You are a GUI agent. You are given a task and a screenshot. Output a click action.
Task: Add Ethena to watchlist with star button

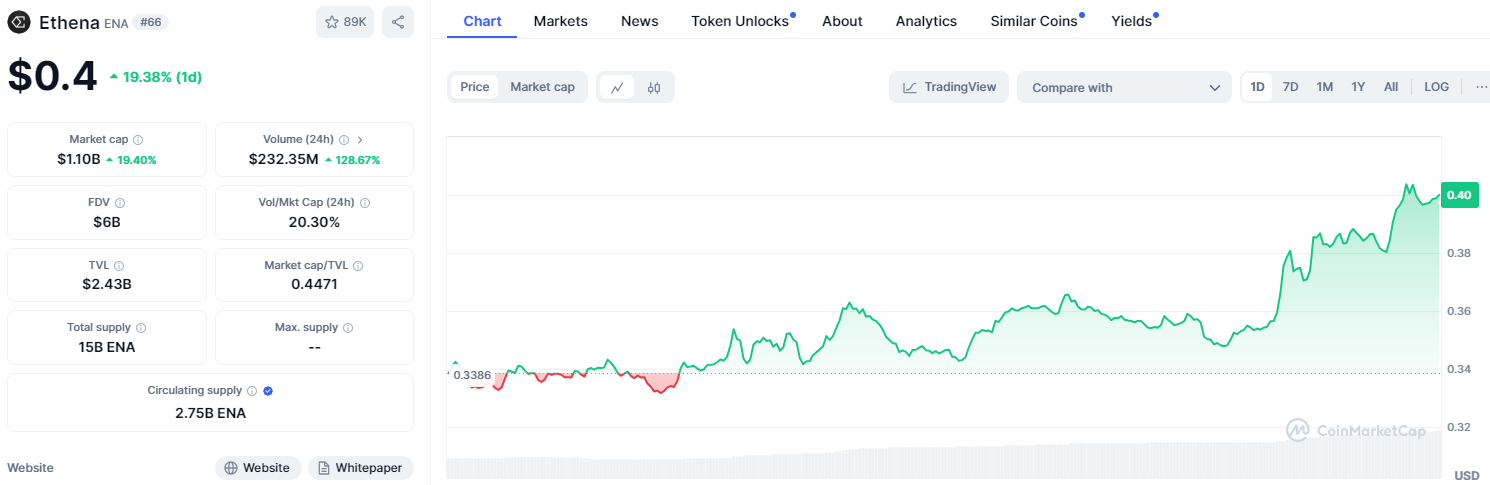(x=345, y=22)
